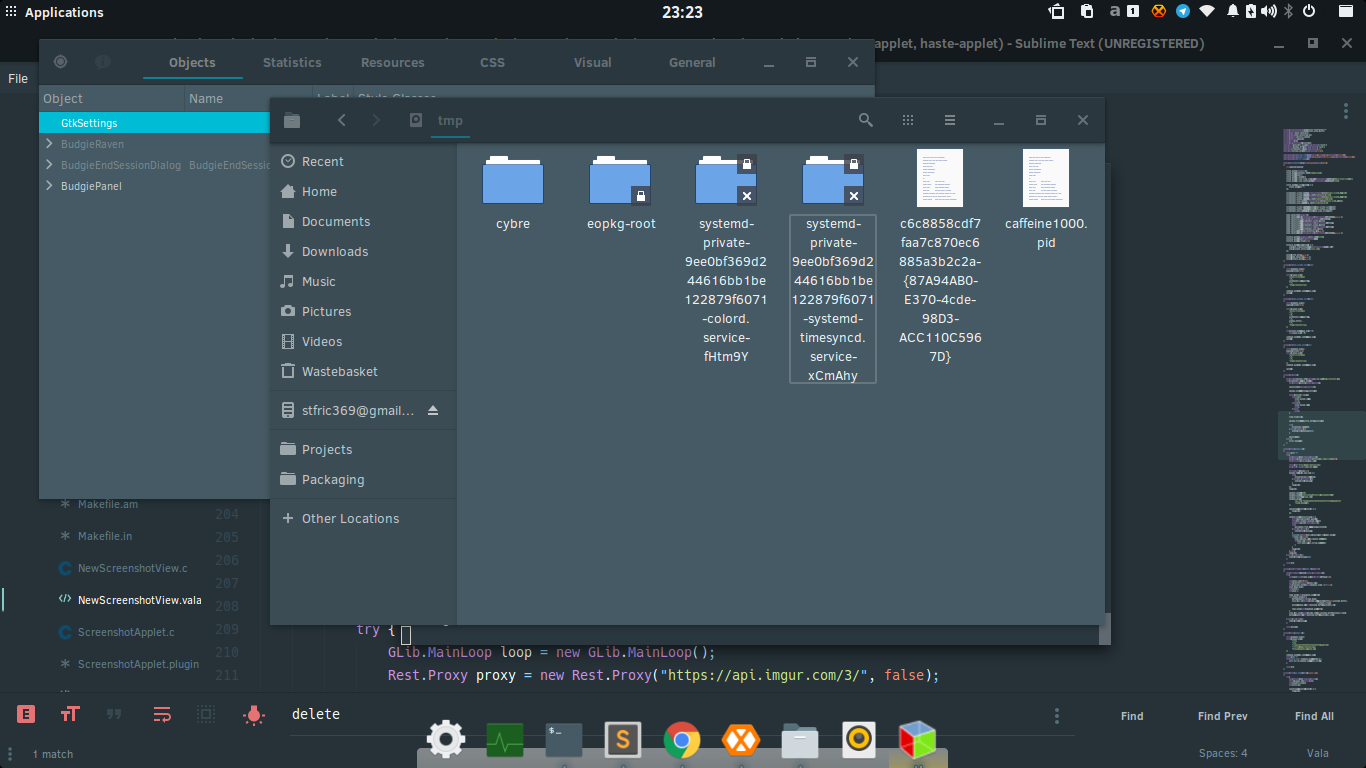This screenshot has height=768, width=1366.
Task: Toggle whole word search option
Action: pyautogui.click(x=114, y=714)
